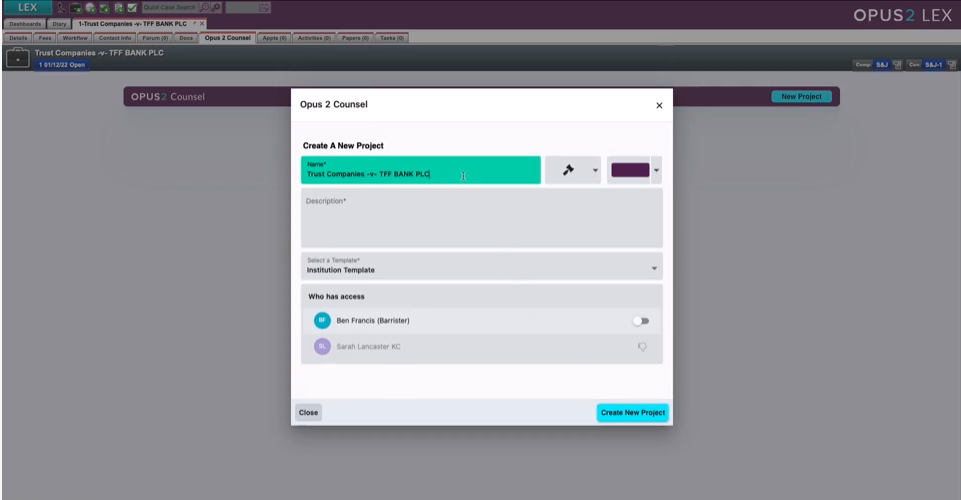Screen dimensions: 961x500
Task: Click Ben Francis (Barrister) name
Action: pyautogui.click(x=373, y=320)
